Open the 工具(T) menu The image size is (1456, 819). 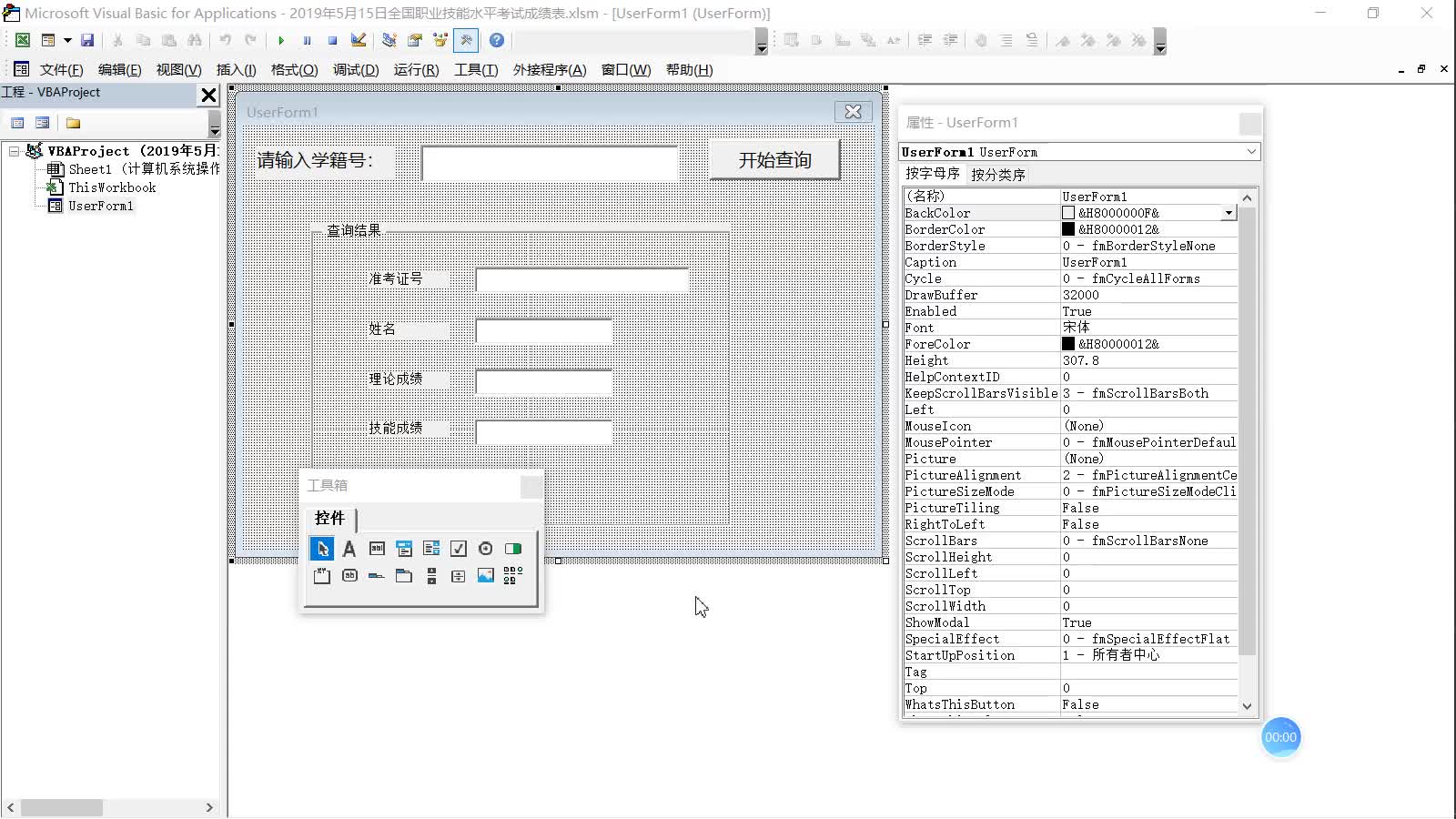pos(476,70)
